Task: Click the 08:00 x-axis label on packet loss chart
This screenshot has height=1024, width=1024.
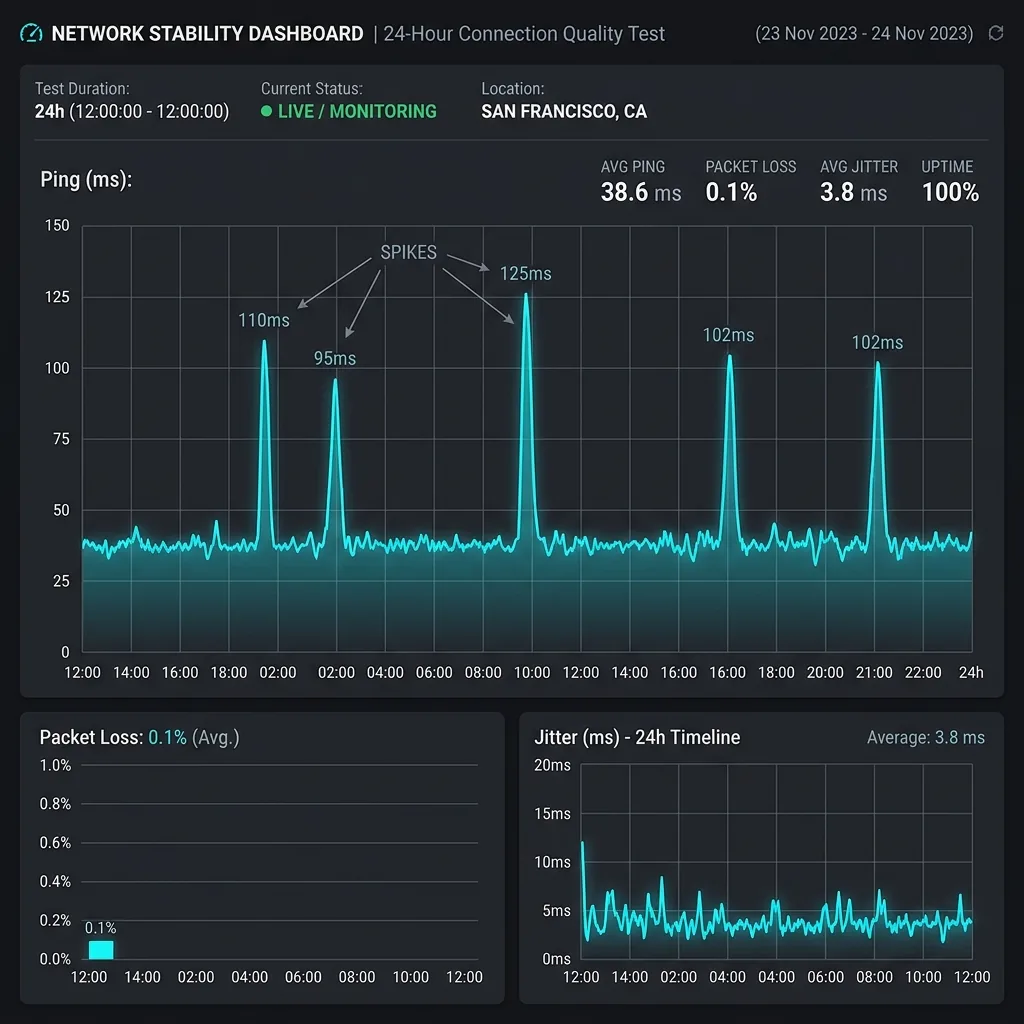Action: [357, 977]
